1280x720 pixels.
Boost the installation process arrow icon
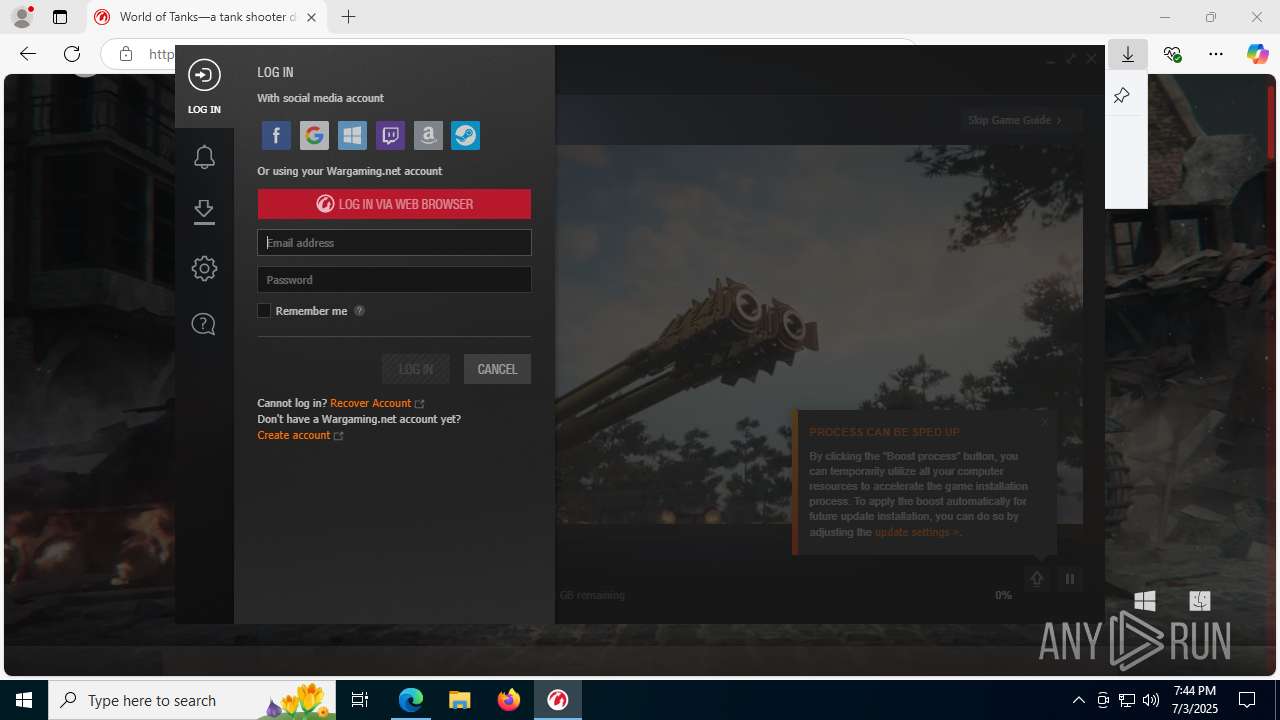click(x=1037, y=579)
